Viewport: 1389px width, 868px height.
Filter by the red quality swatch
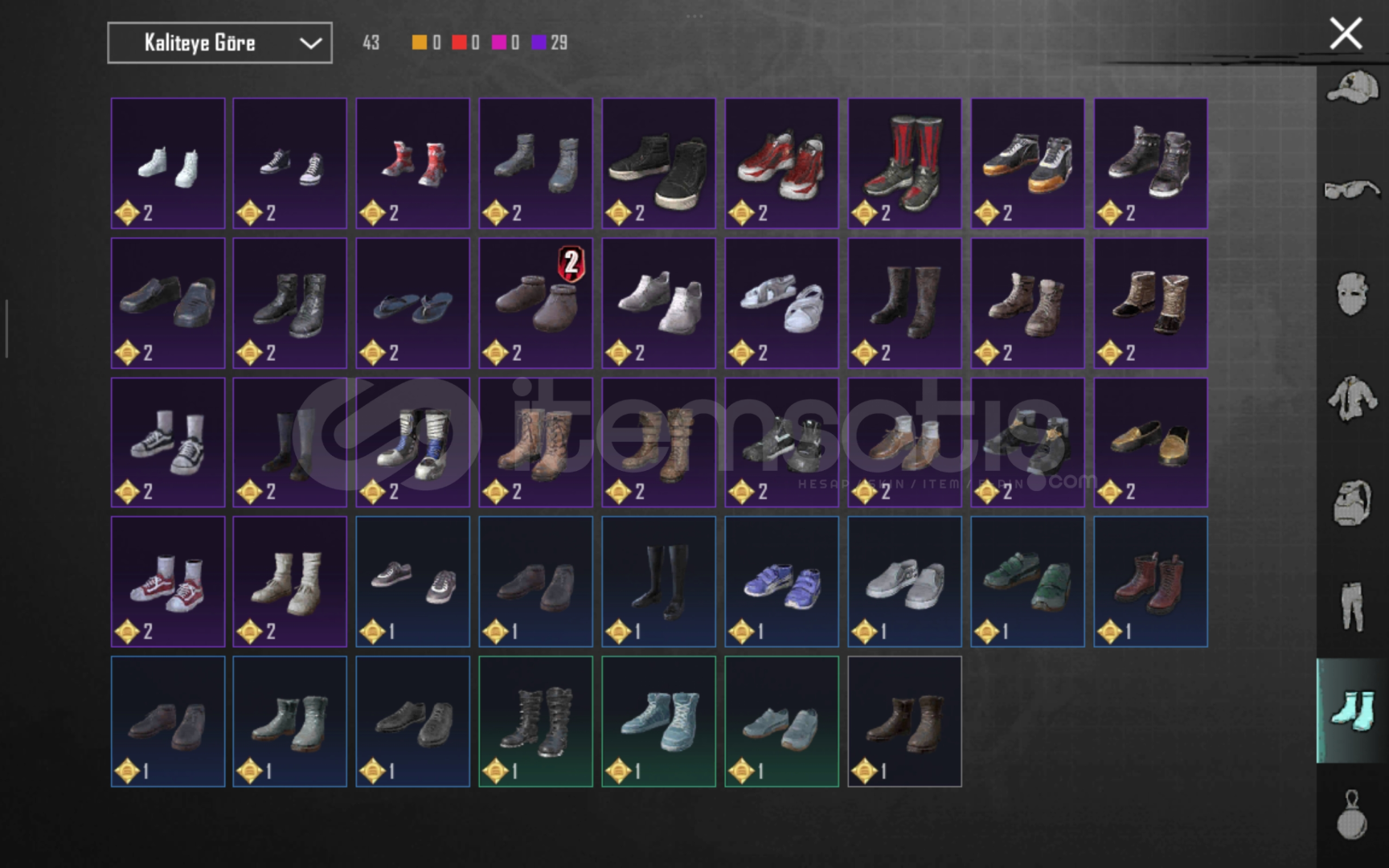coord(459,43)
